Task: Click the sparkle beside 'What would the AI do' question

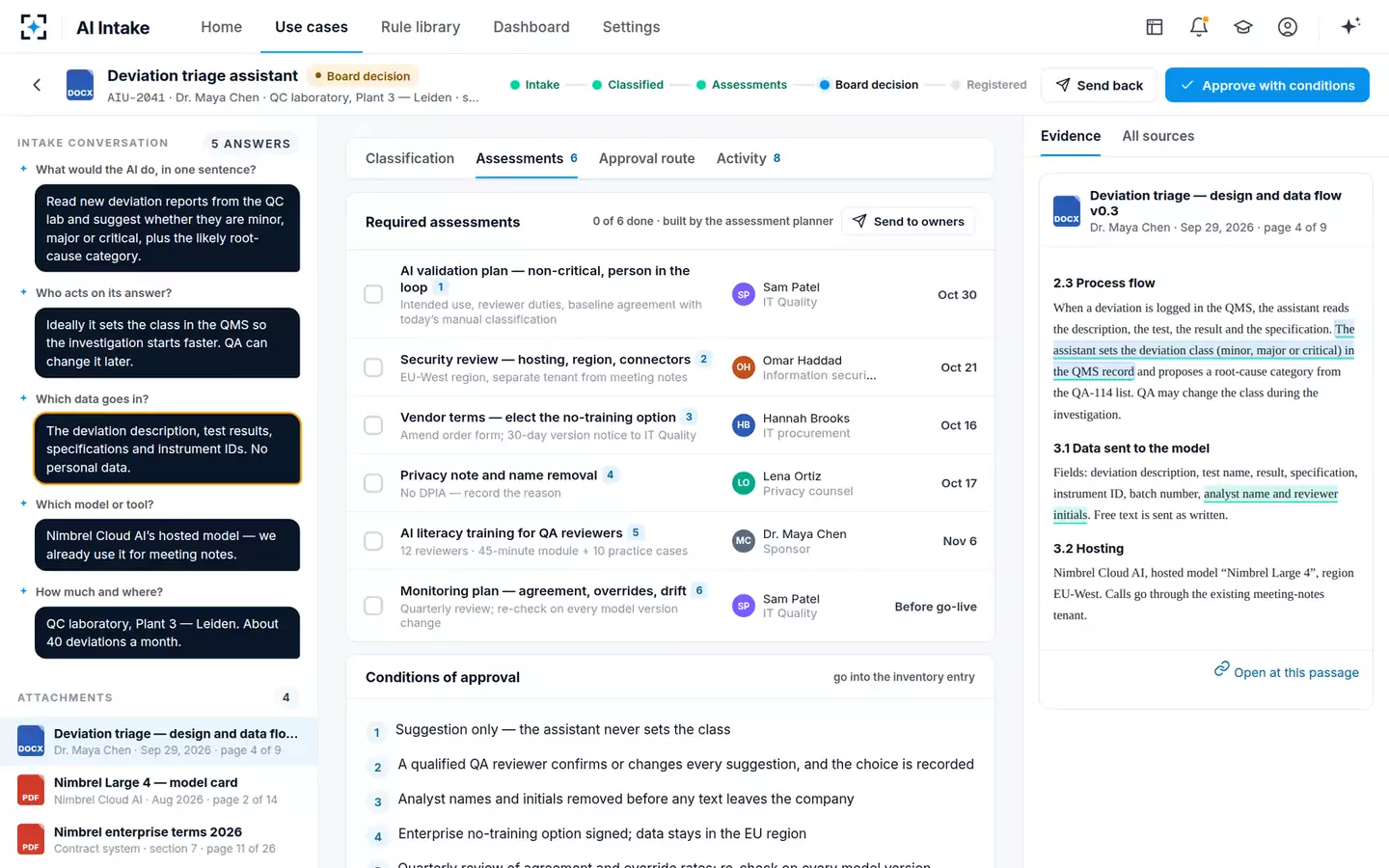Action: (x=23, y=169)
